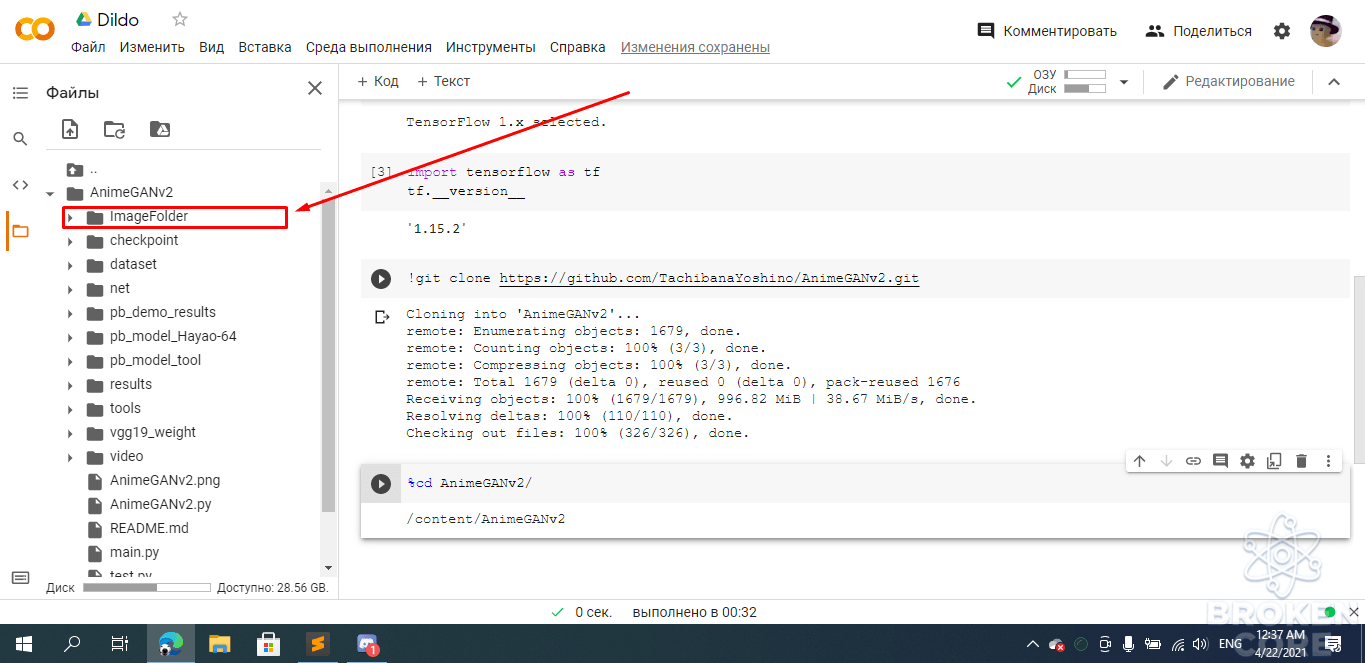Open the bottom-left command palette icon

20,578
